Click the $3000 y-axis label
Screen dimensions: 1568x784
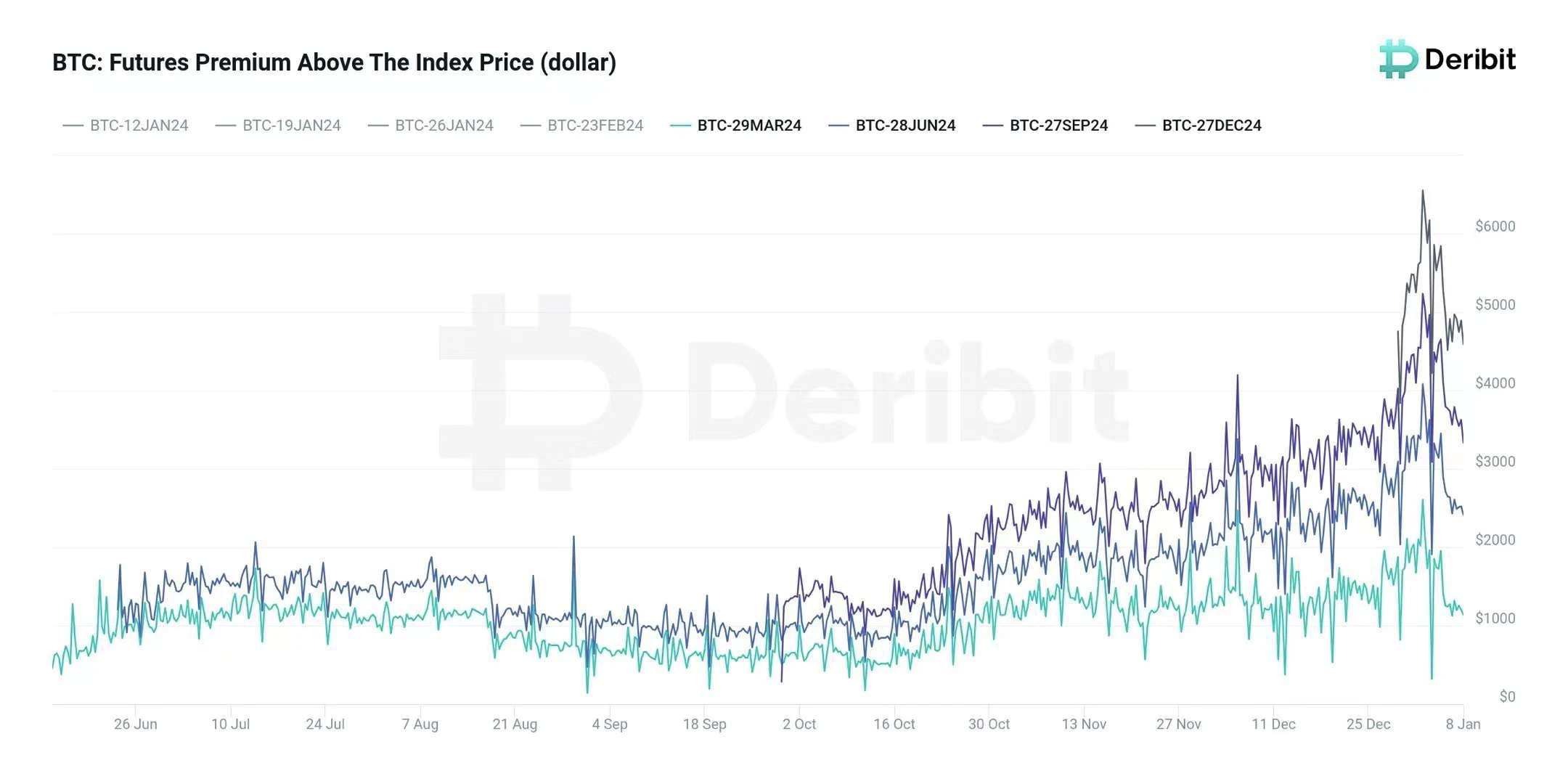tap(1495, 462)
